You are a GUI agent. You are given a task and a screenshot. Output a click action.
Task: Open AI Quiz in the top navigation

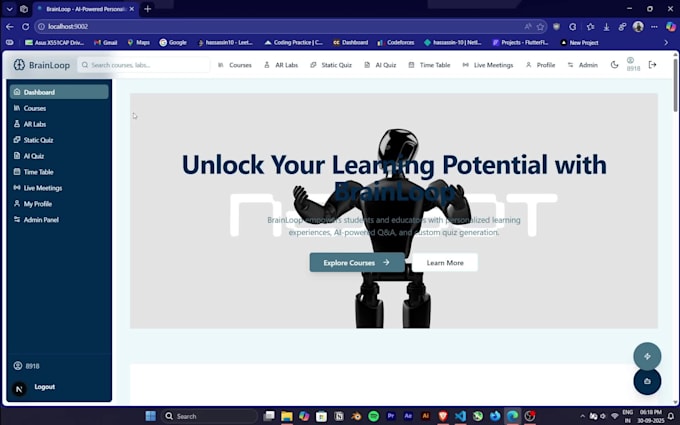(x=380, y=65)
